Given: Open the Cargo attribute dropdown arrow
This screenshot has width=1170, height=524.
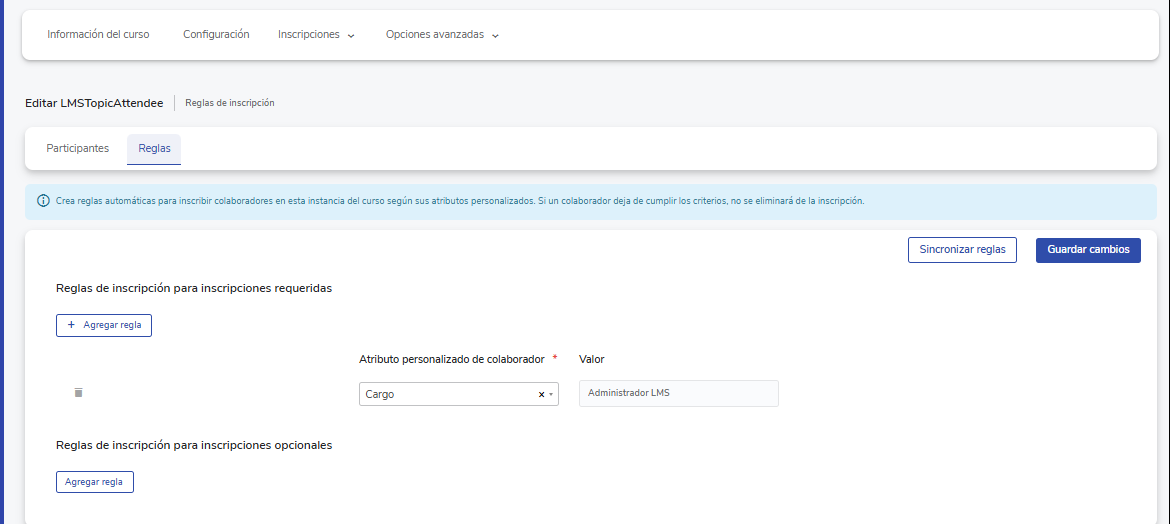Looking at the screenshot, I should tap(551, 395).
